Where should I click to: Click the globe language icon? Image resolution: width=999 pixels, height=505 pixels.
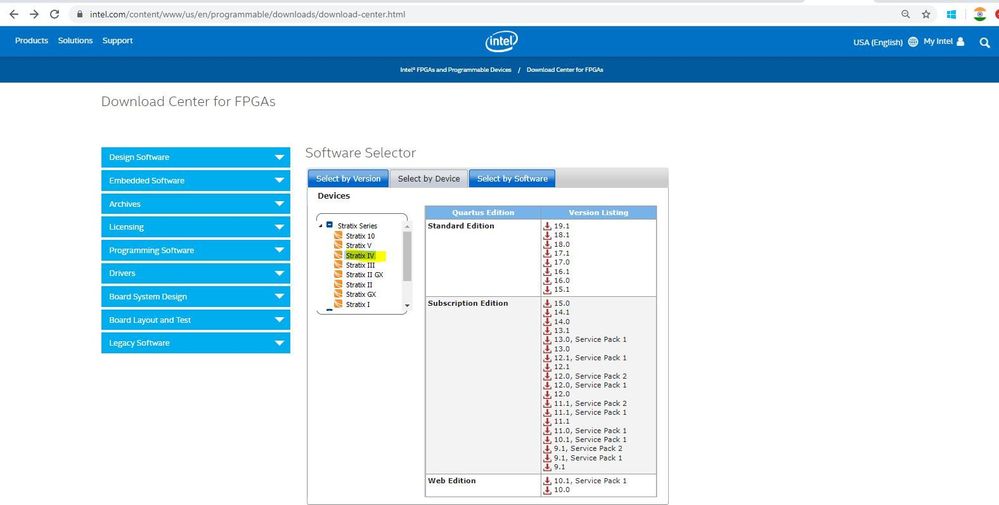pyautogui.click(x=913, y=42)
